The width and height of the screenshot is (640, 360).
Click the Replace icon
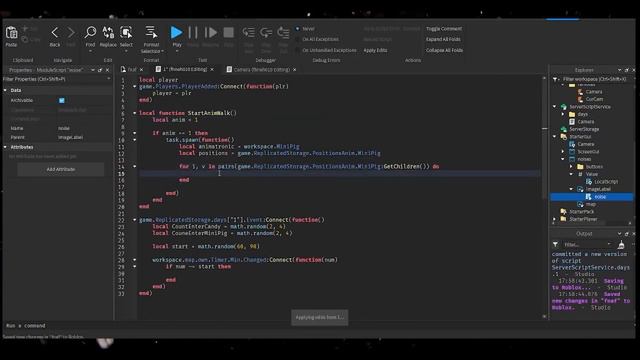tap(108, 32)
